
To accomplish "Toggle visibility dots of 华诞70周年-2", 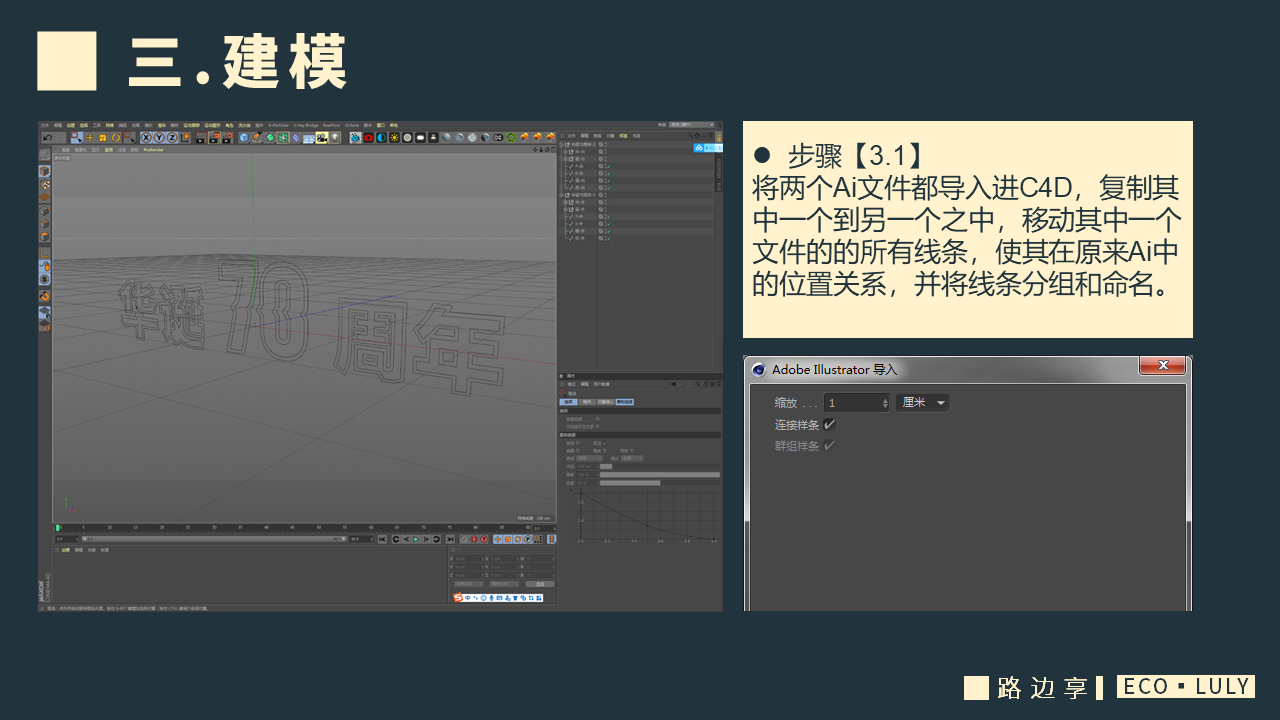I will (606, 145).
